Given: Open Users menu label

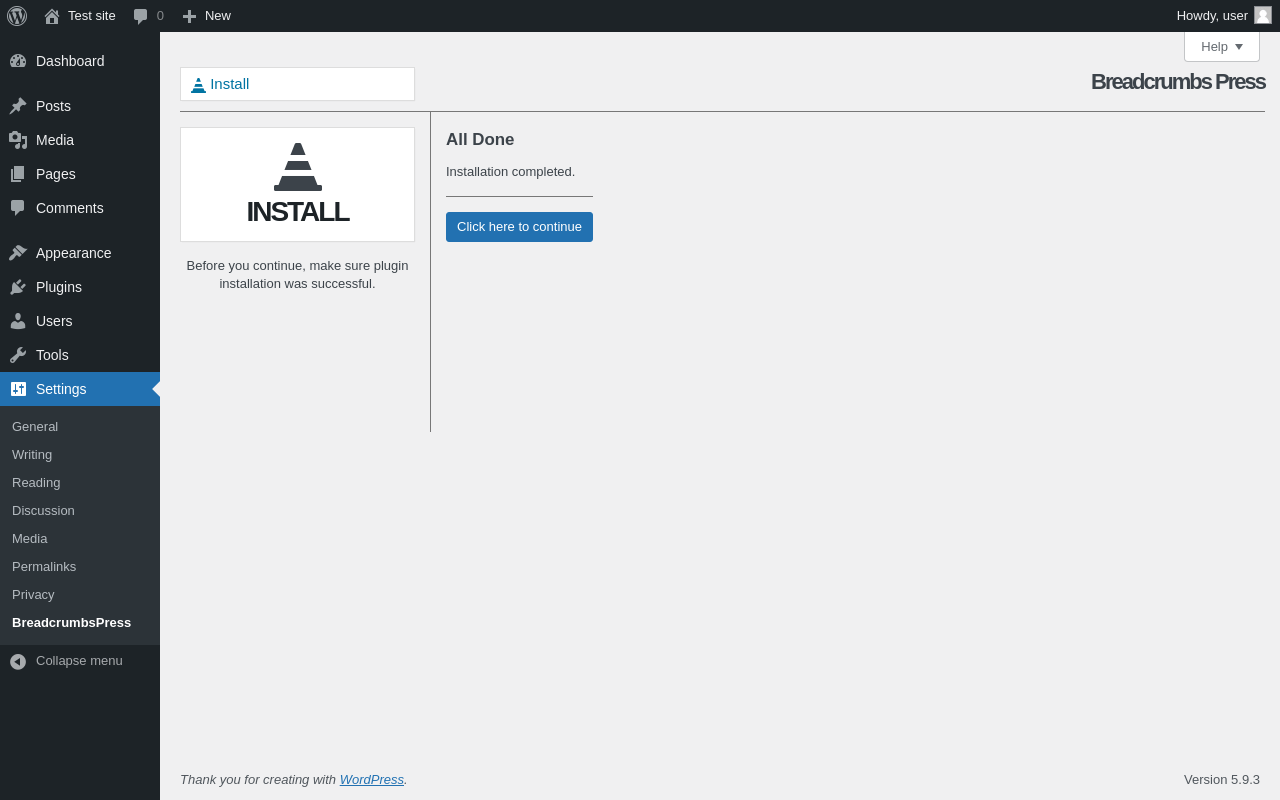Looking at the screenshot, I should (54, 321).
